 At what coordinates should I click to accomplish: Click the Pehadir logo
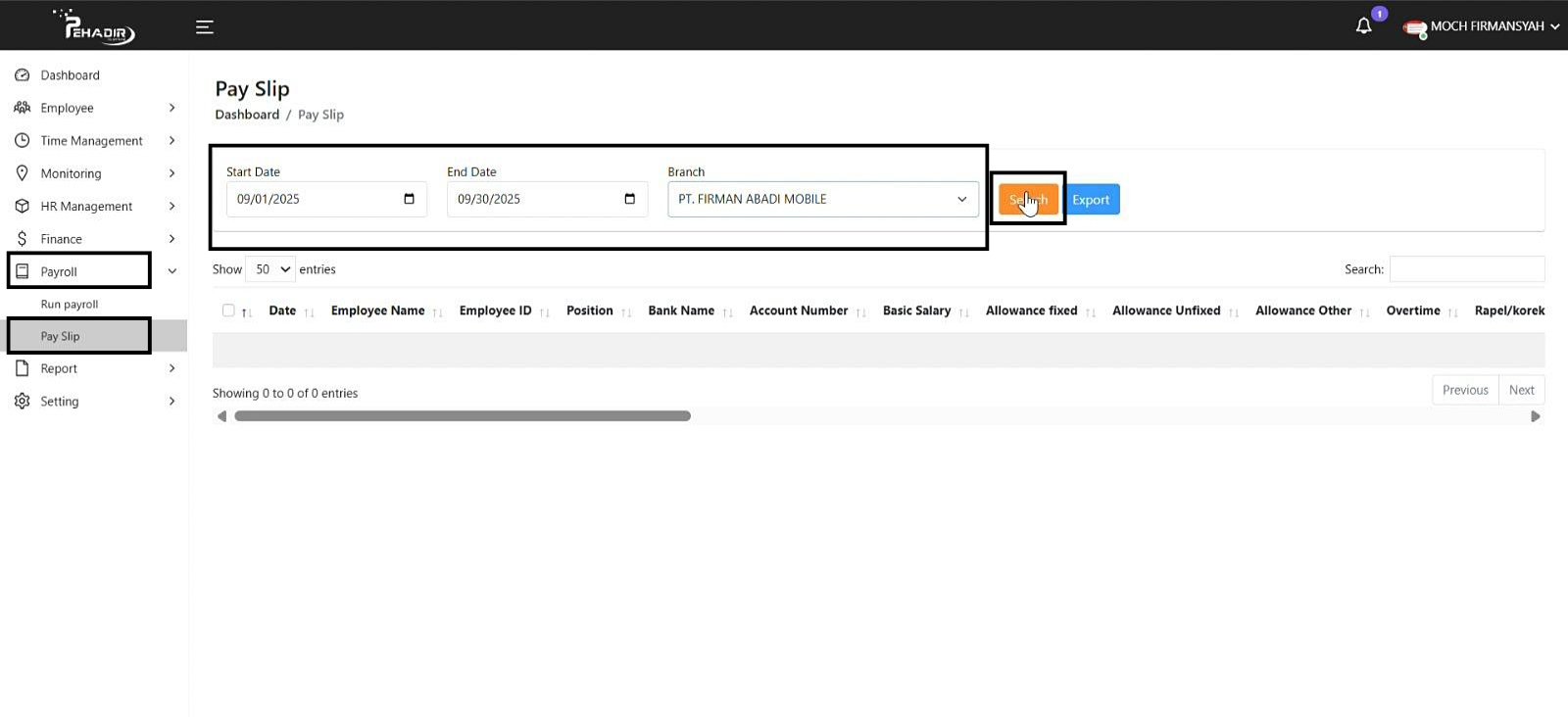96,26
